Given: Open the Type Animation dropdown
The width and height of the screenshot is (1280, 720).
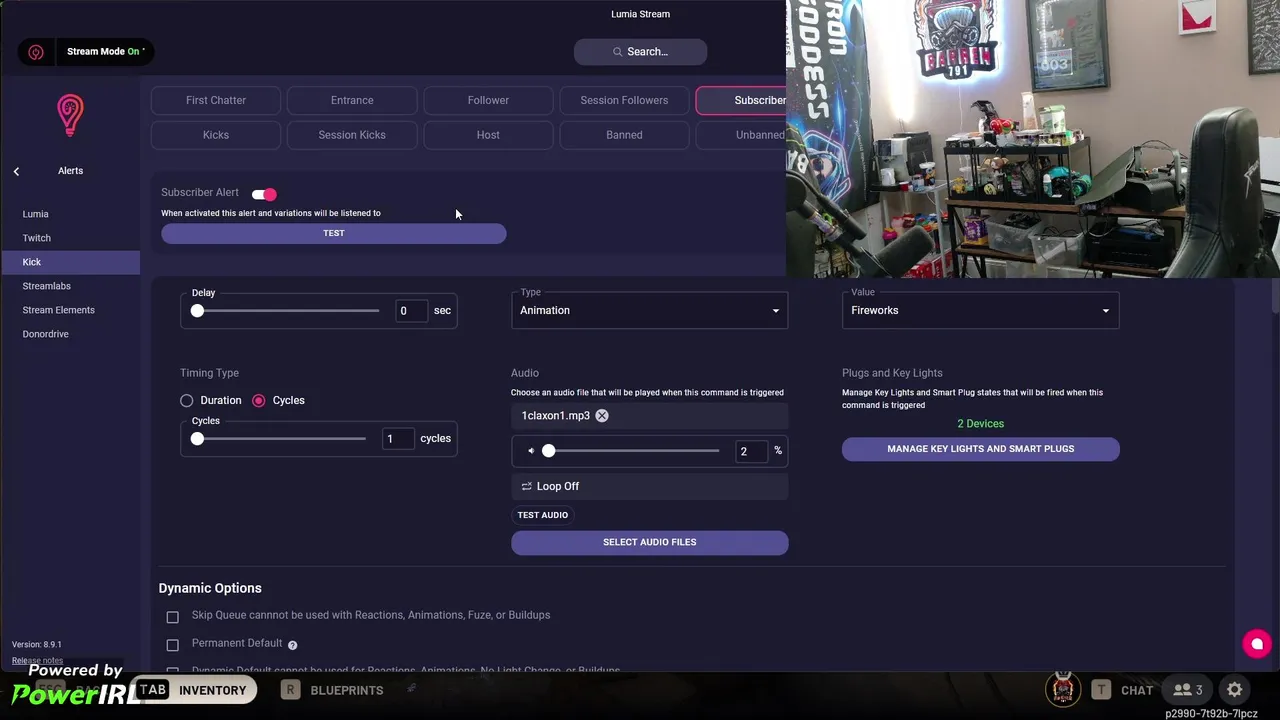Looking at the screenshot, I should pos(650,309).
